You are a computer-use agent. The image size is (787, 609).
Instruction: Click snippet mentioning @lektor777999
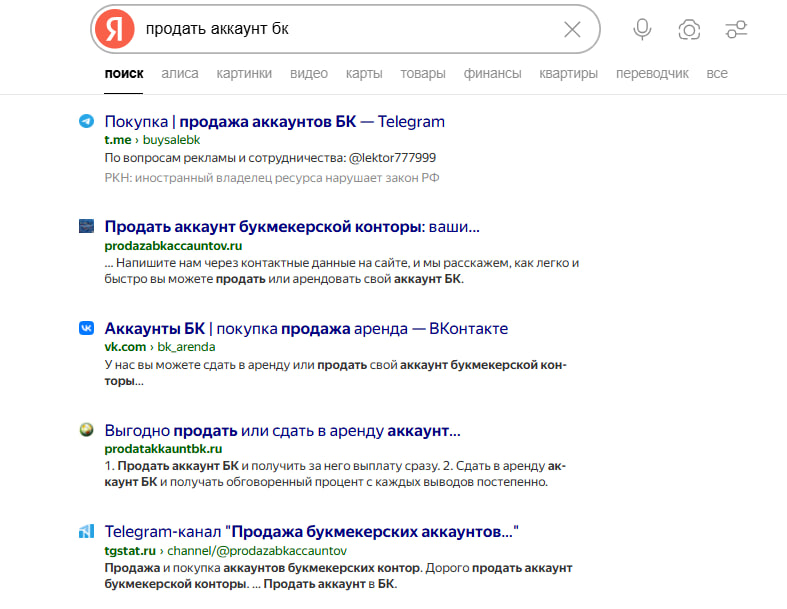[270, 158]
